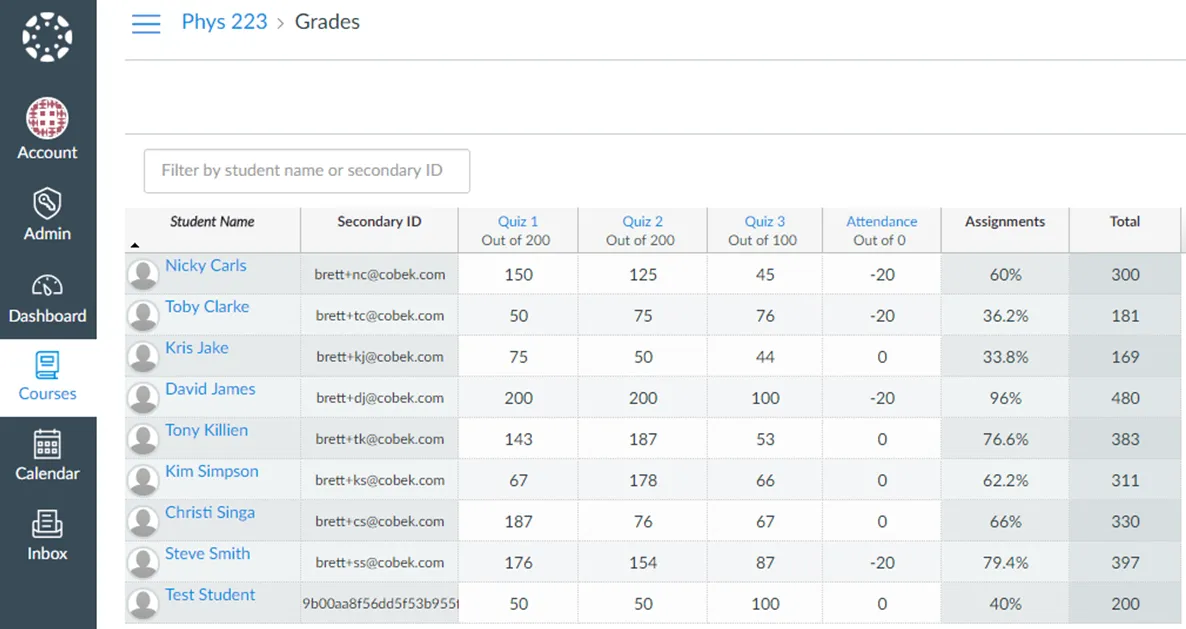The image size is (1186, 629).
Task: Click Toby Clarke's avatar icon
Action: pos(143,315)
